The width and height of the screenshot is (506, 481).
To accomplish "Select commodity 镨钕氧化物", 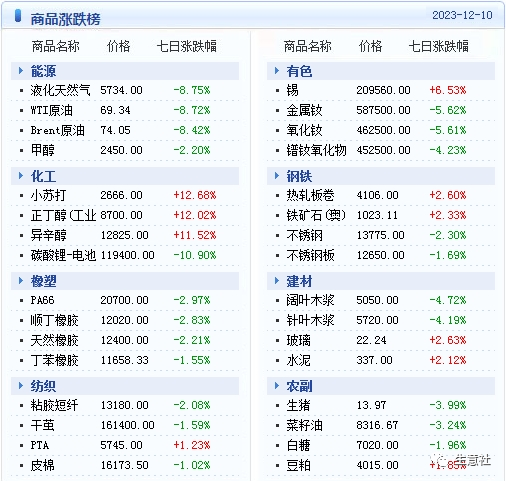I will [316, 150].
